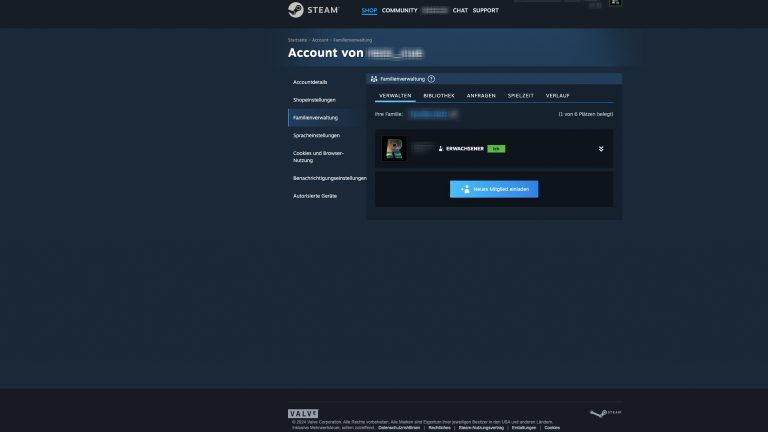Viewport: 768px width, 432px height.
Task: Open Spracheinstellungen in the sidebar
Action: point(316,135)
